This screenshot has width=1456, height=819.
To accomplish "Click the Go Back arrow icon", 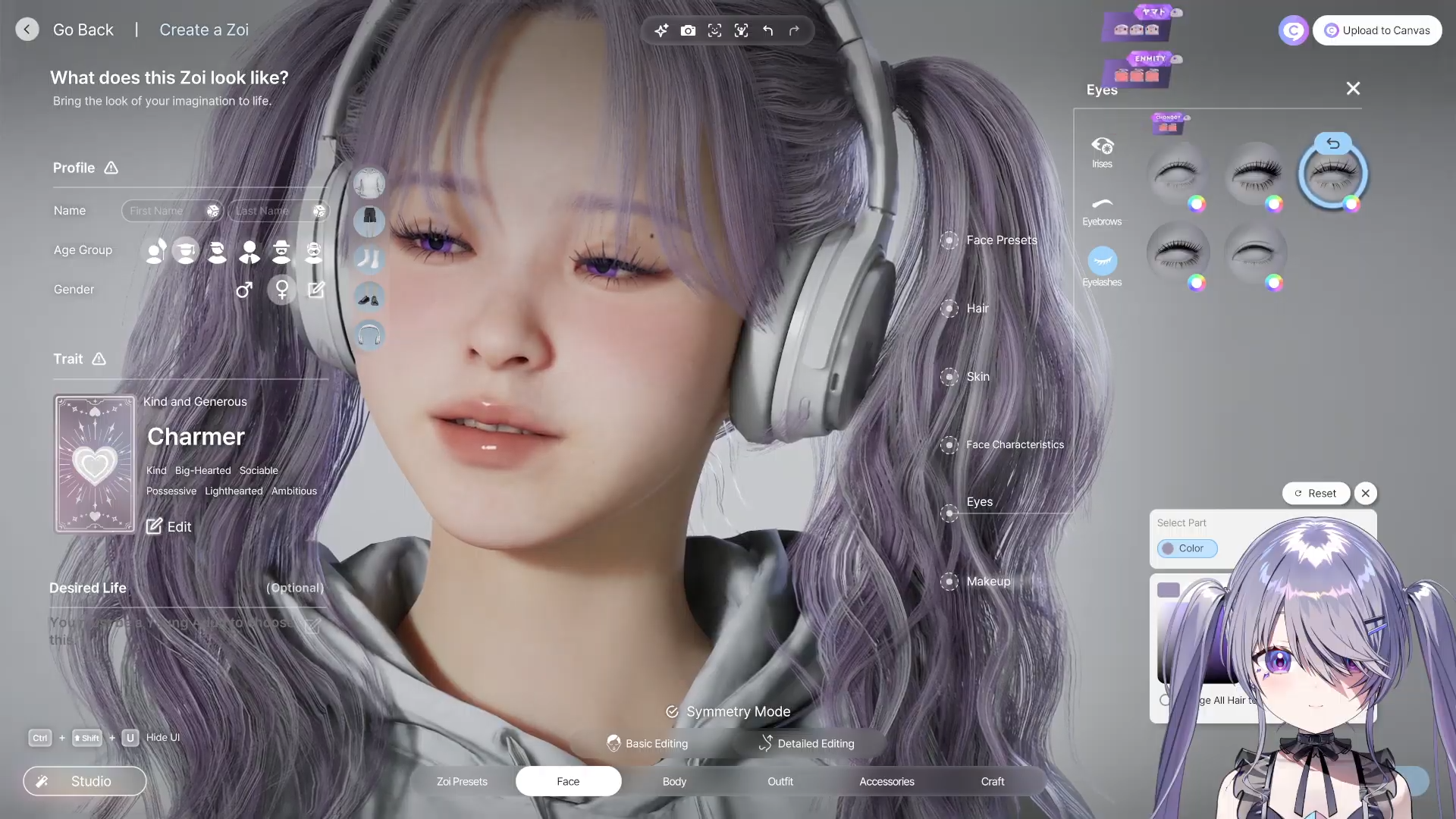I will pyautogui.click(x=27, y=30).
